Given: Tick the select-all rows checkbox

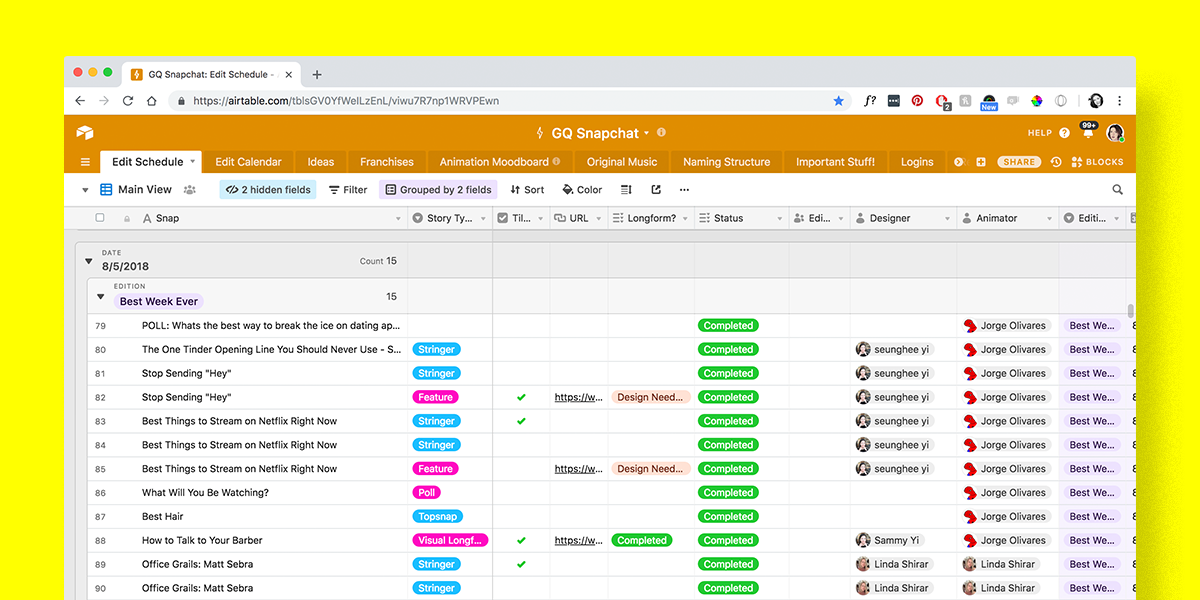Looking at the screenshot, I should pyautogui.click(x=100, y=218).
